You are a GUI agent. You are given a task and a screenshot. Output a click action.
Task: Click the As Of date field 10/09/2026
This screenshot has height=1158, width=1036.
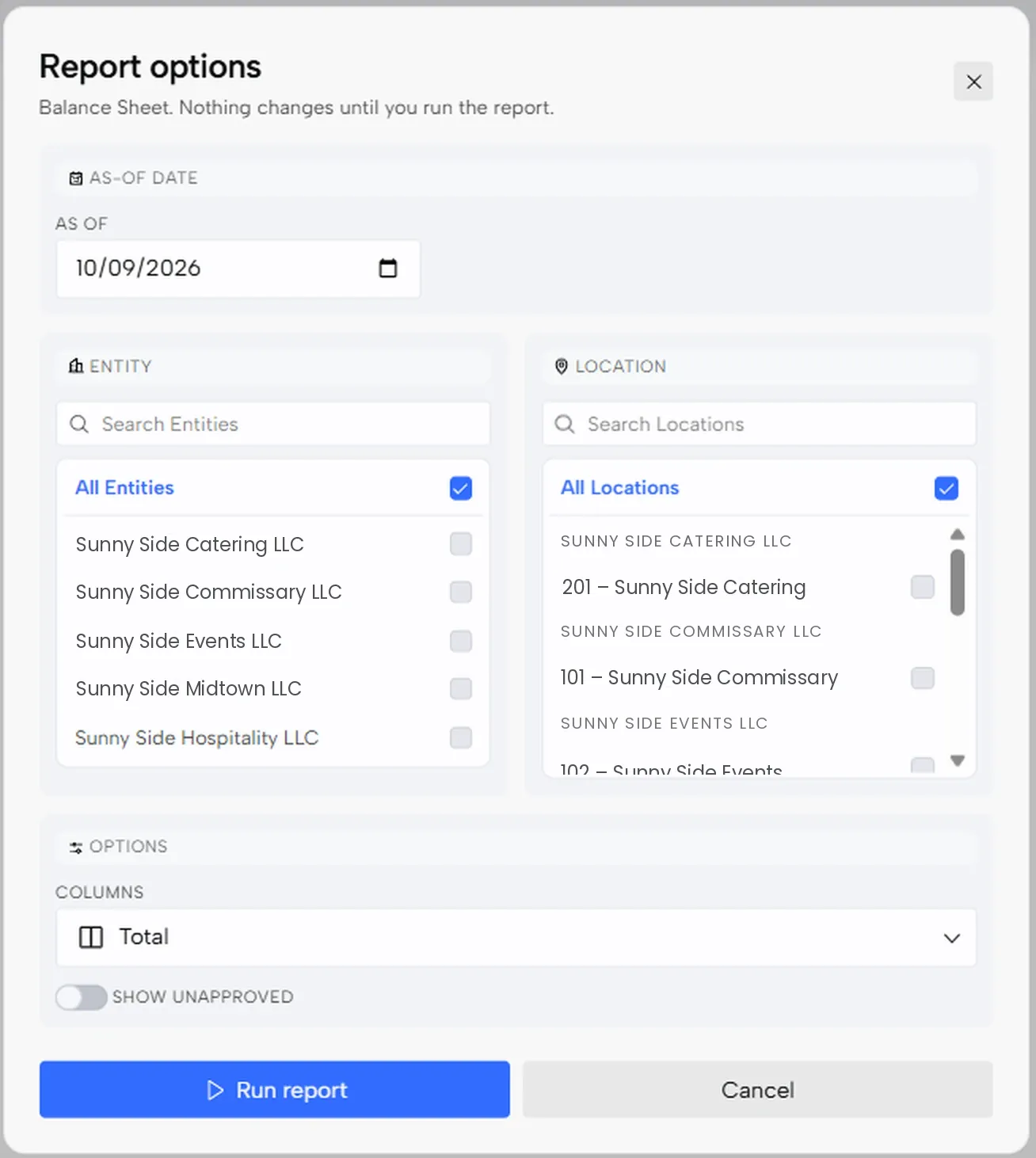click(x=238, y=269)
